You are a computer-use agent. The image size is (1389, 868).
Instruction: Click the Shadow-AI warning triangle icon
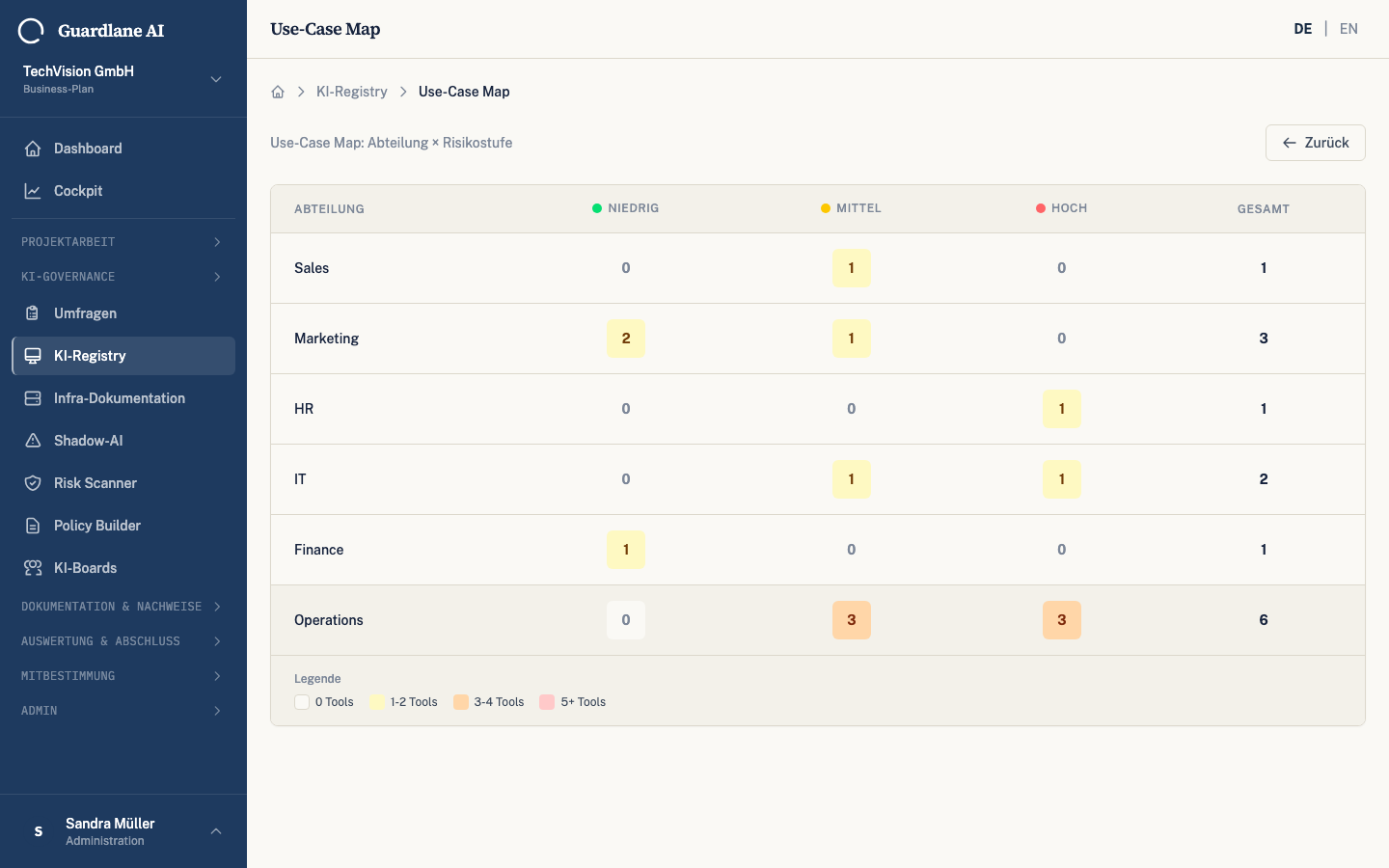click(x=33, y=441)
